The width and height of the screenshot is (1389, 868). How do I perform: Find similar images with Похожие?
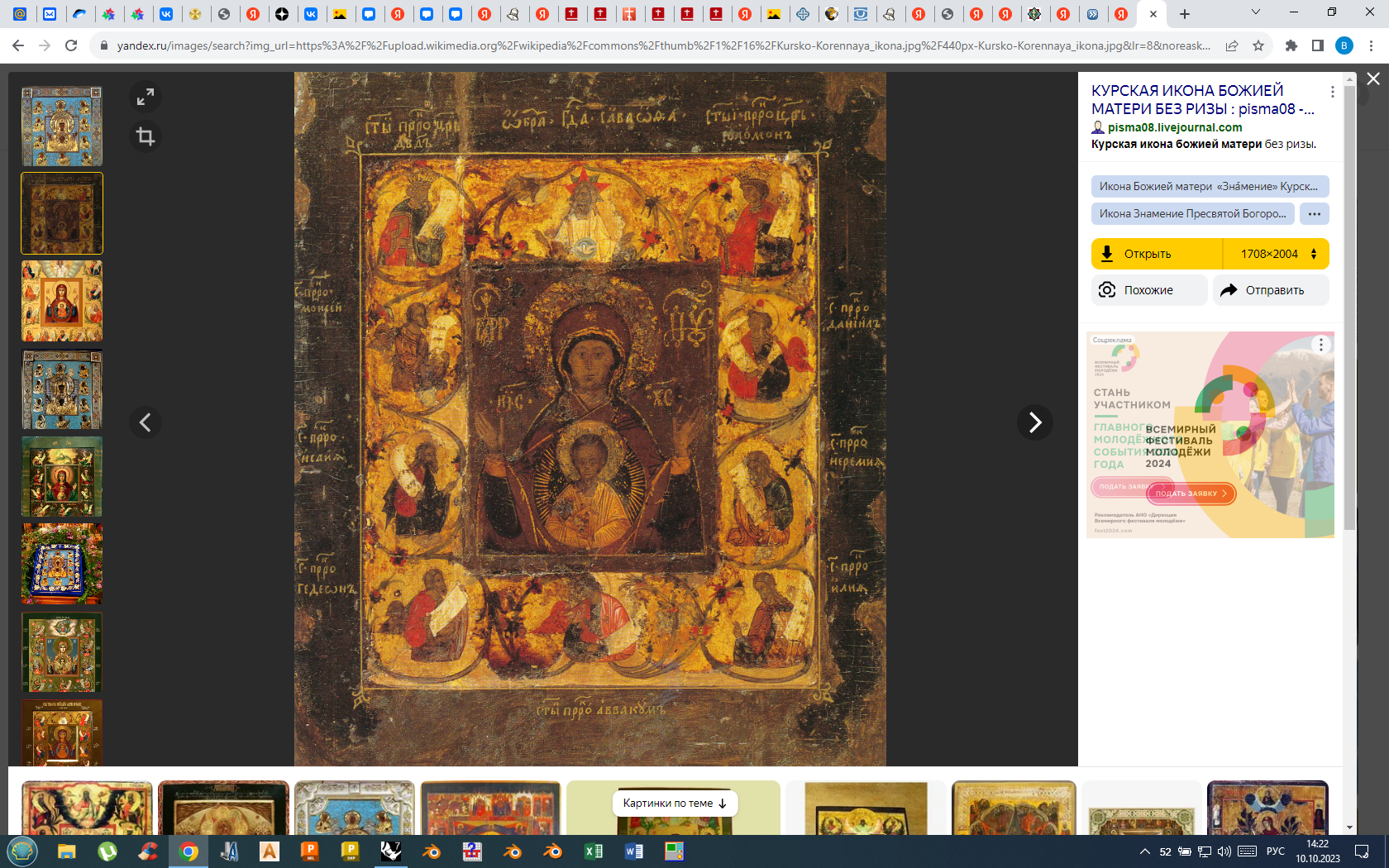click(1149, 290)
